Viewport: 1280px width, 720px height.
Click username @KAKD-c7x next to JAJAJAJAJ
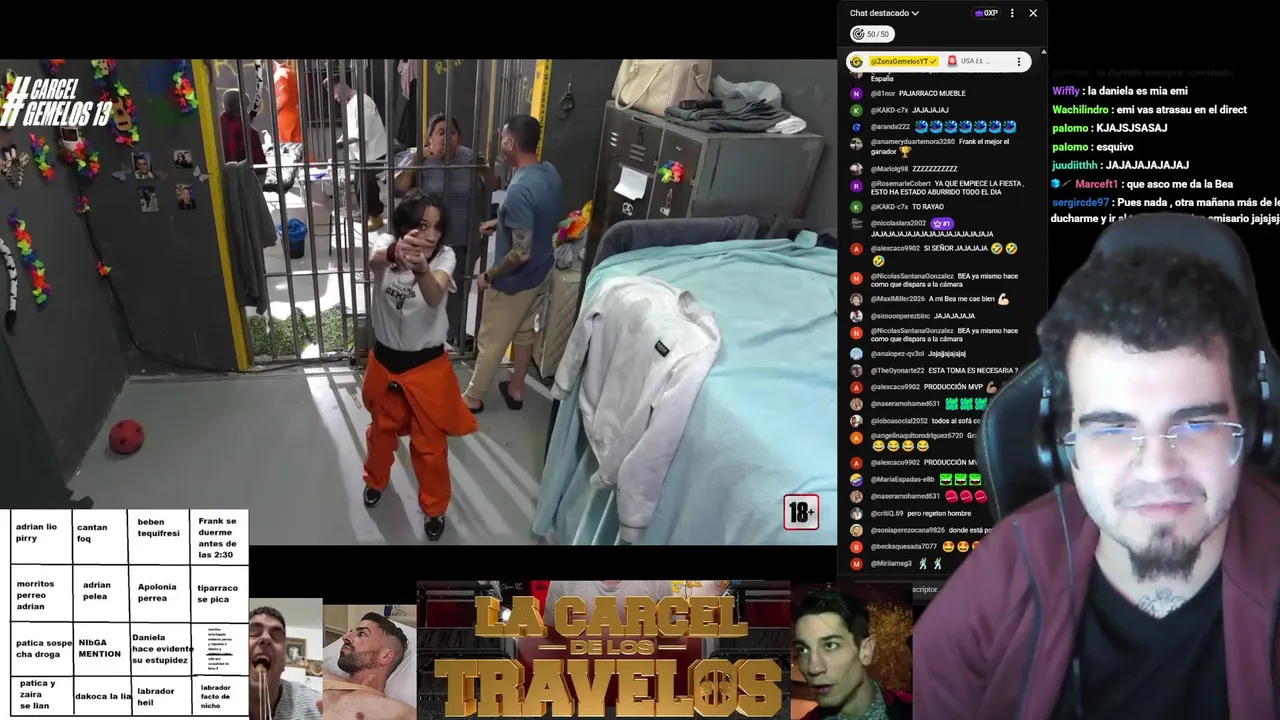click(x=889, y=110)
